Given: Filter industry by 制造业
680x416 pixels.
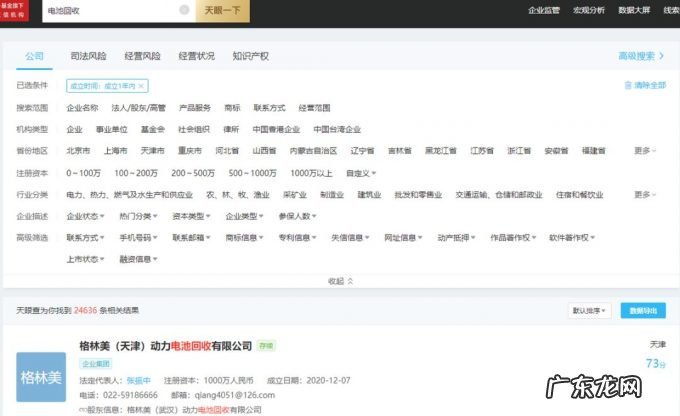Looking at the screenshot, I should 332,194.
